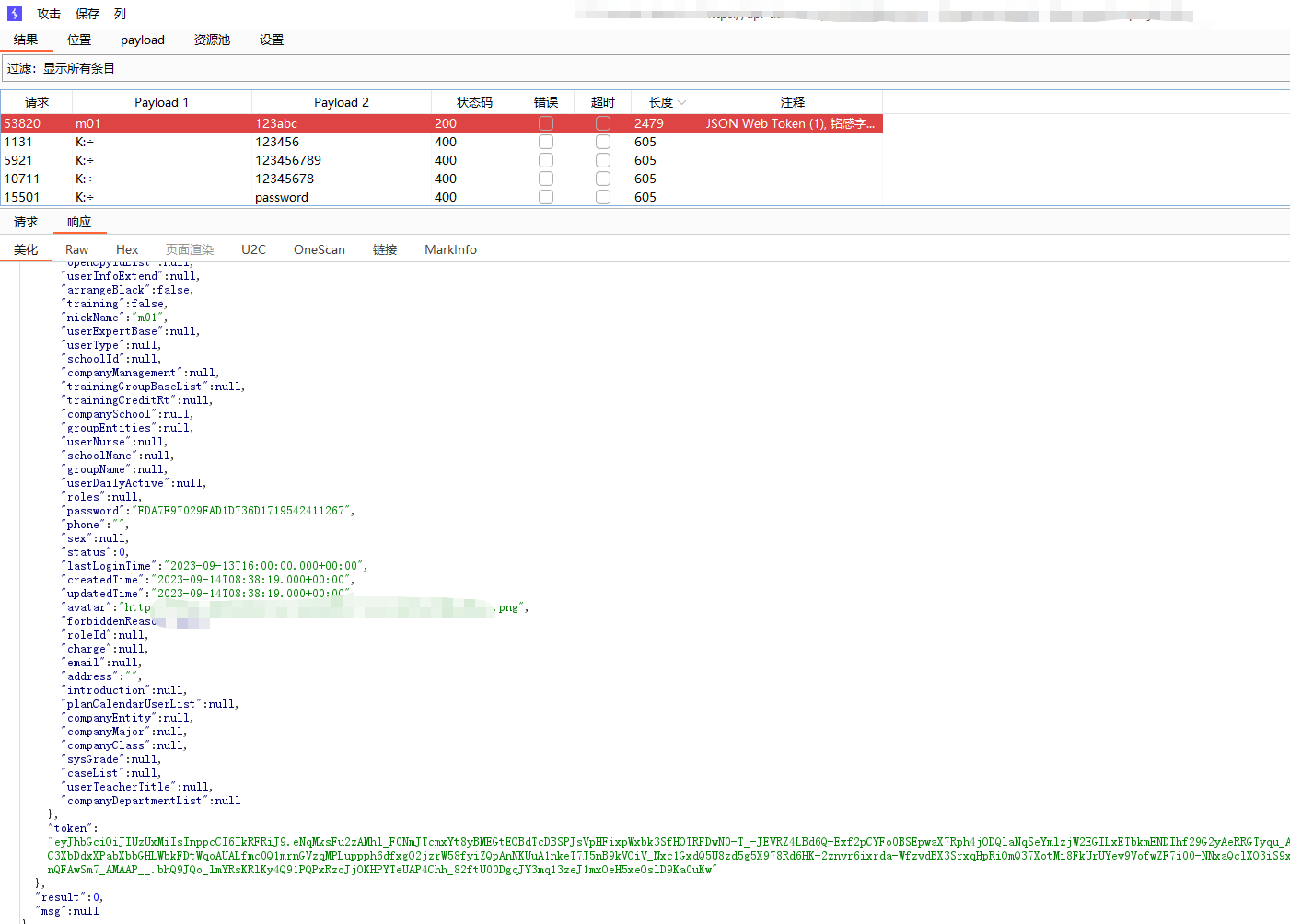Screen dimensions: 1290x924
Task: Open the 保存 menu
Action: tap(87, 14)
